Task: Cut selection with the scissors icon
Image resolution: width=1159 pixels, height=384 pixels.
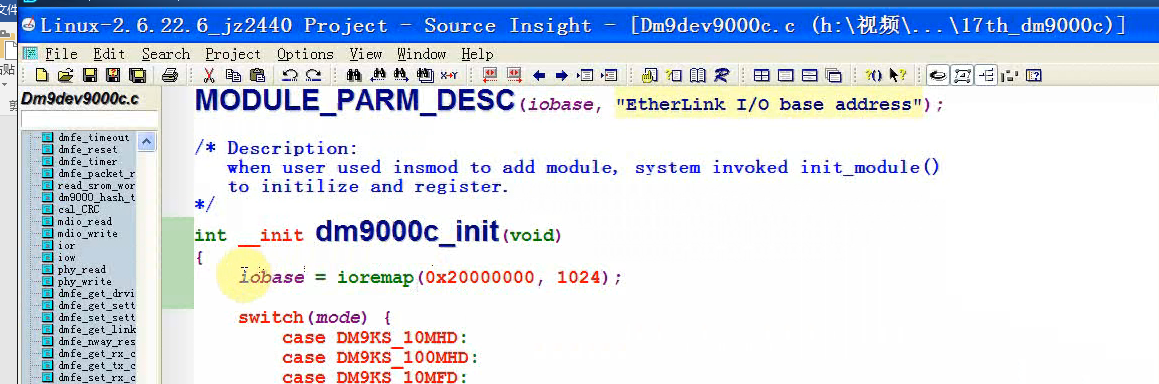Action: point(208,75)
